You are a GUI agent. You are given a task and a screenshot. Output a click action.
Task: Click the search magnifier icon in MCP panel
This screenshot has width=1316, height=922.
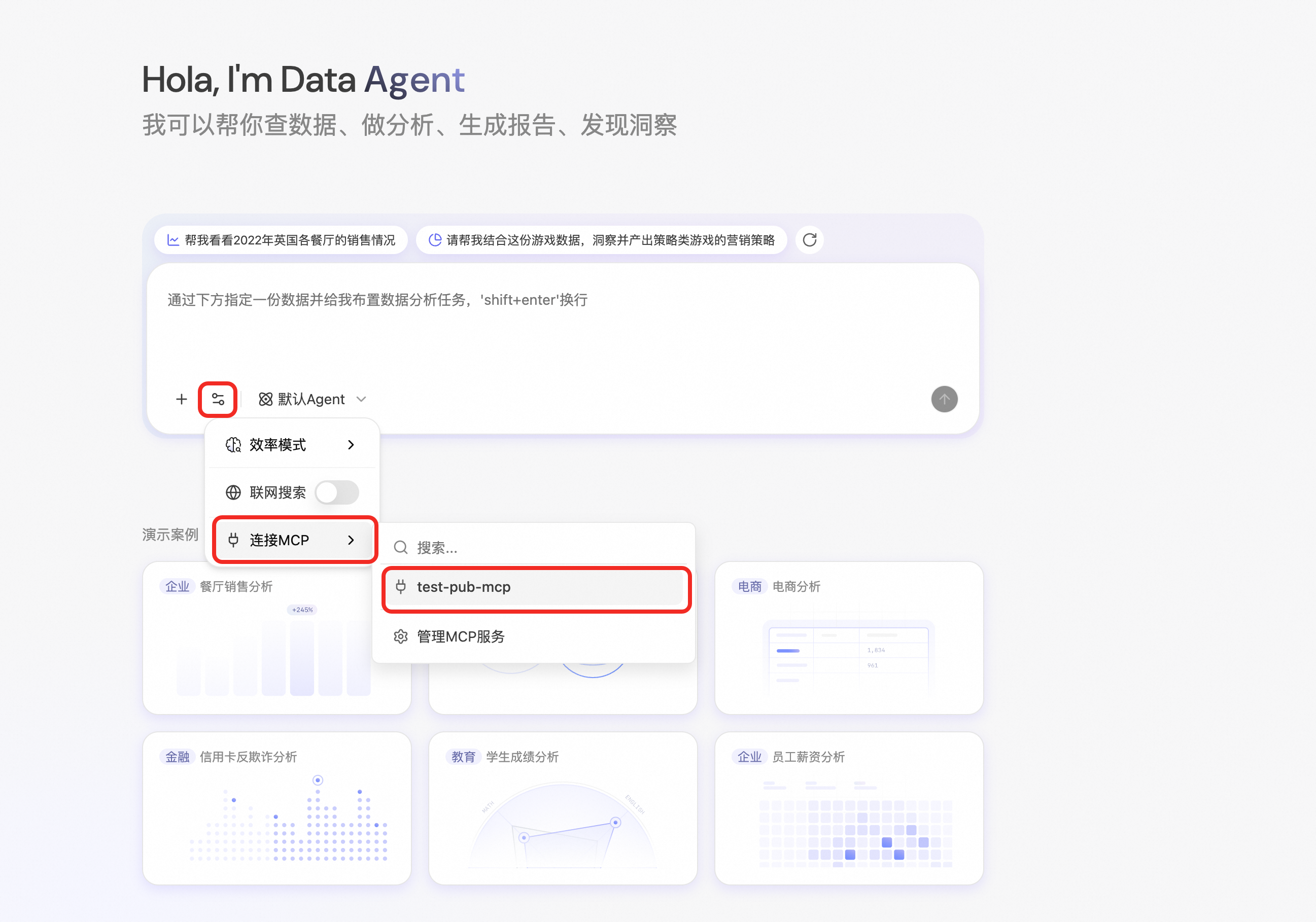(x=401, y=547)
